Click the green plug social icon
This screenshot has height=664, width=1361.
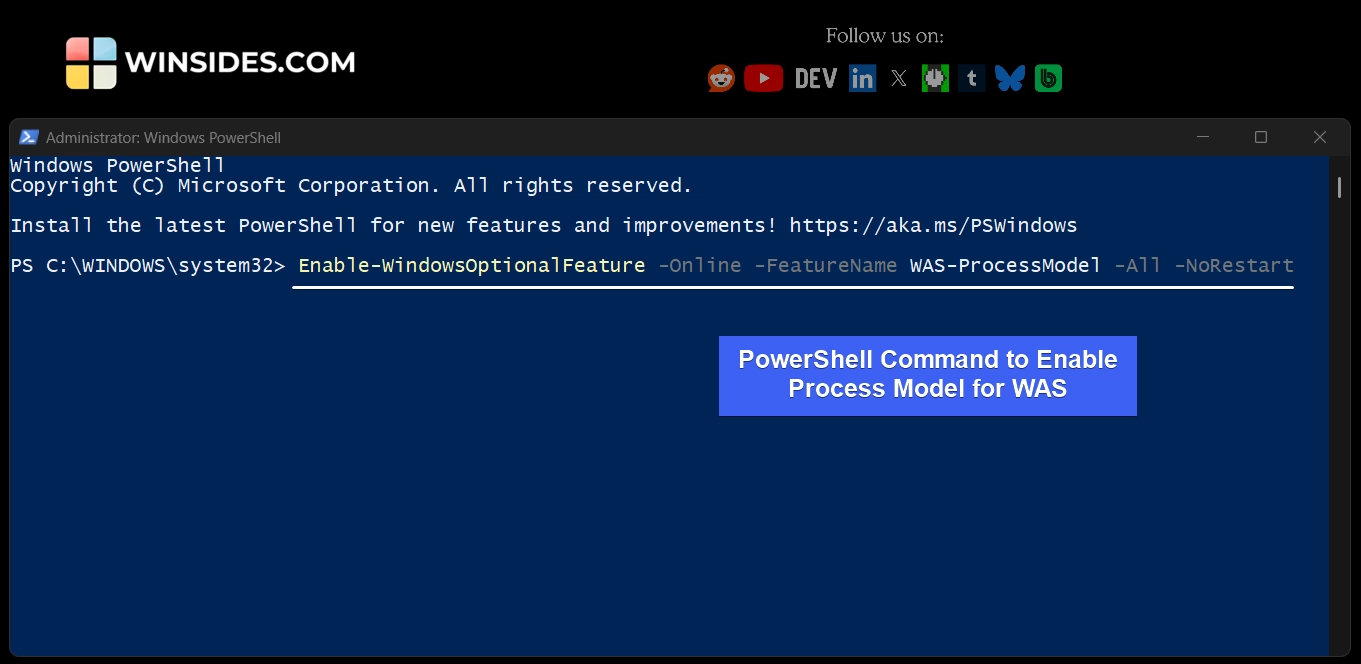(935, 77)
